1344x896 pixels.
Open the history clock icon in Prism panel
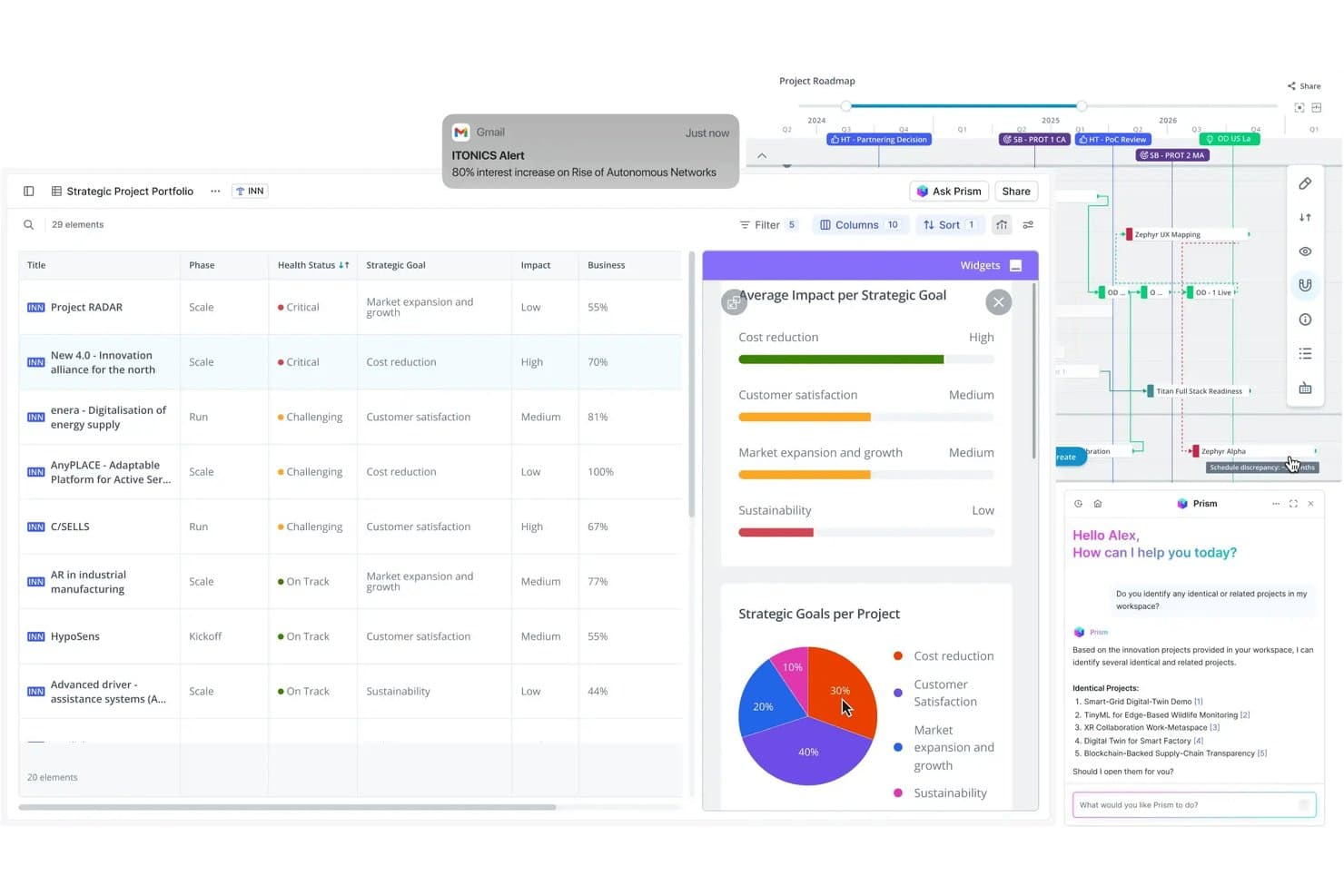1079,504
